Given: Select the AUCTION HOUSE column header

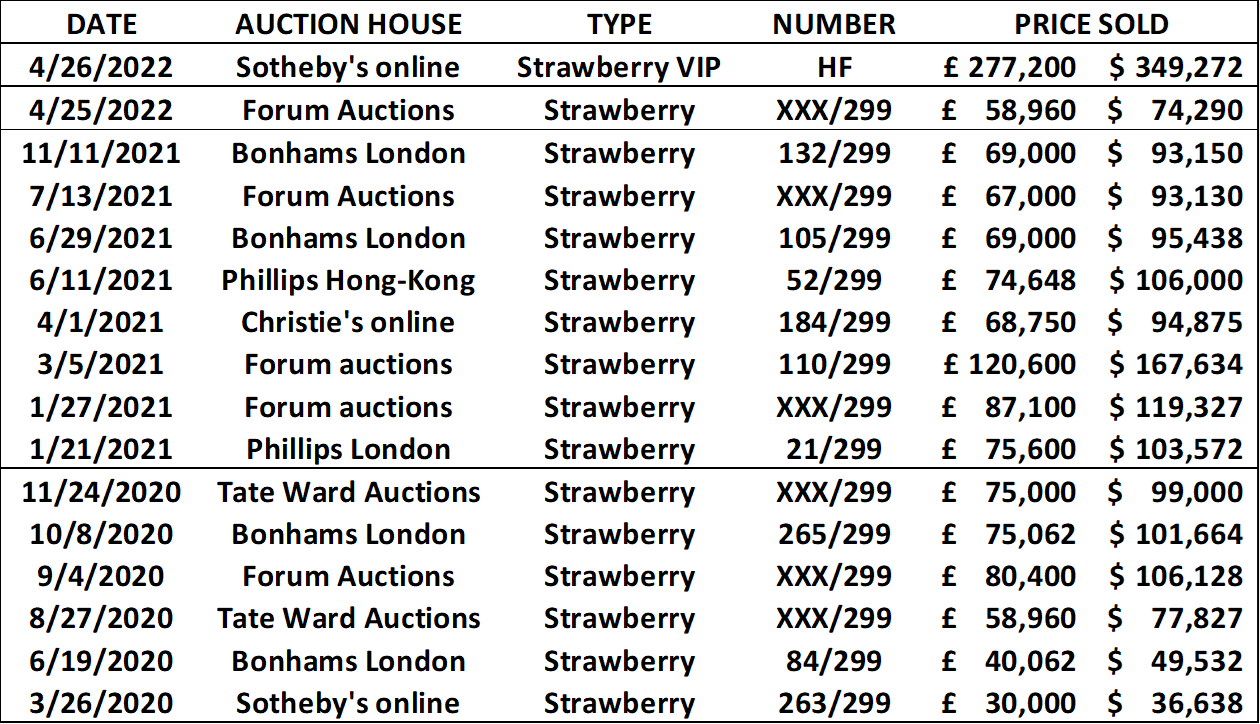Looking at the screenshot, I should pyautogui.click(x=349, y=24).
